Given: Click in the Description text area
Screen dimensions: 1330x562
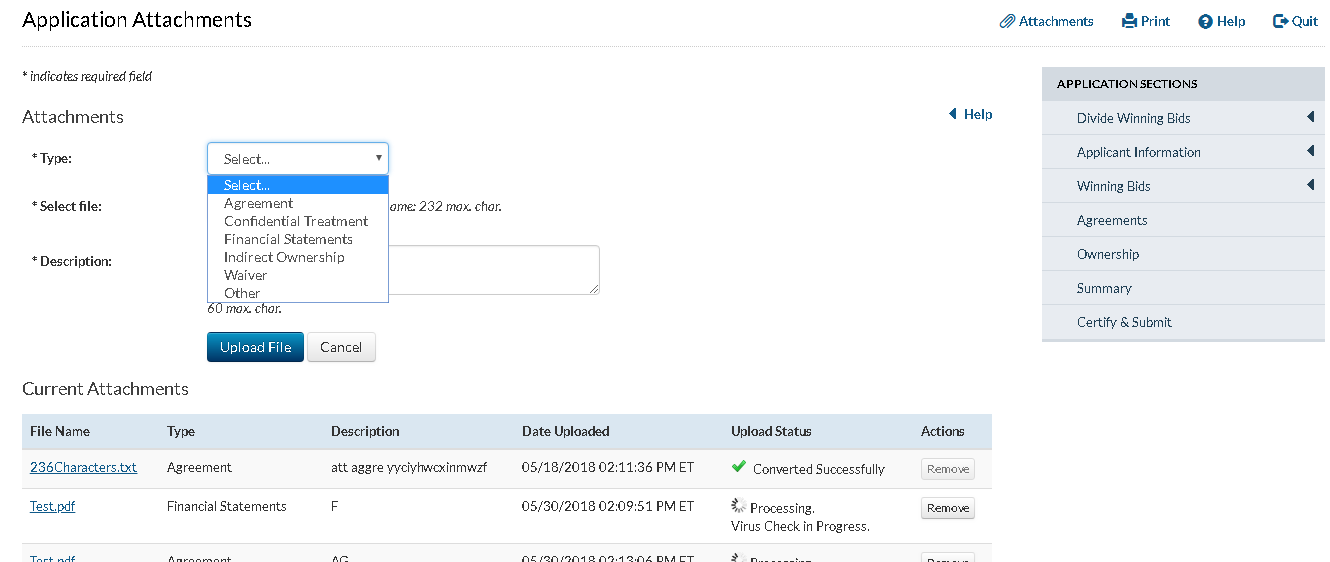Looking at the screenshot, I should (495, 270).
